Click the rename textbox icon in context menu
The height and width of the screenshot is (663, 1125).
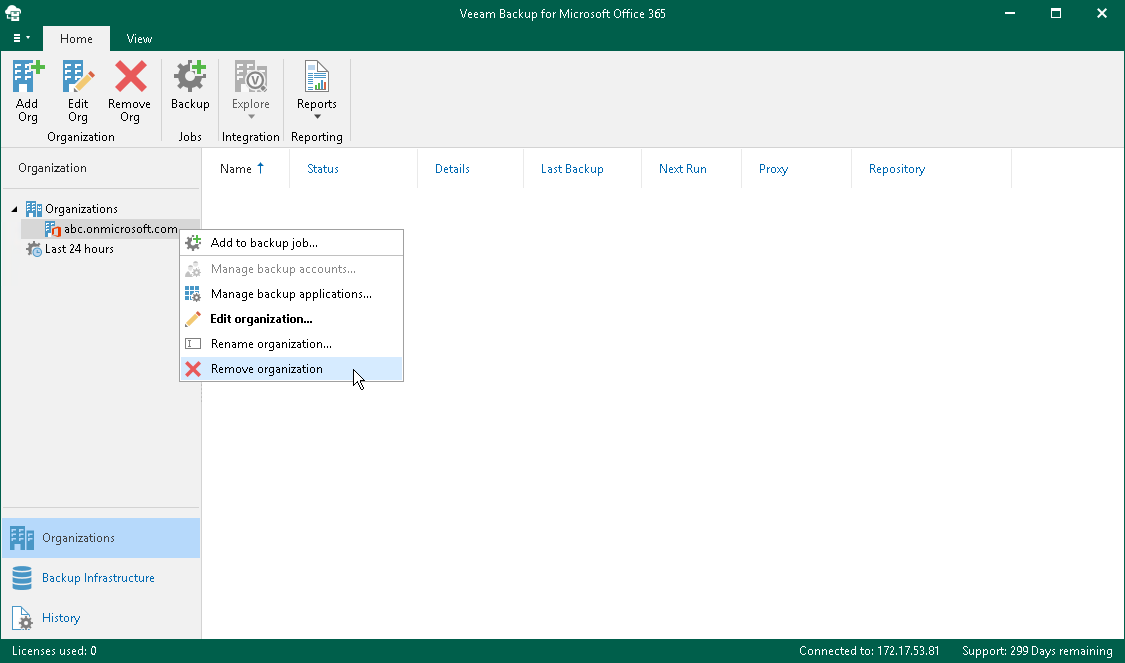193,344
